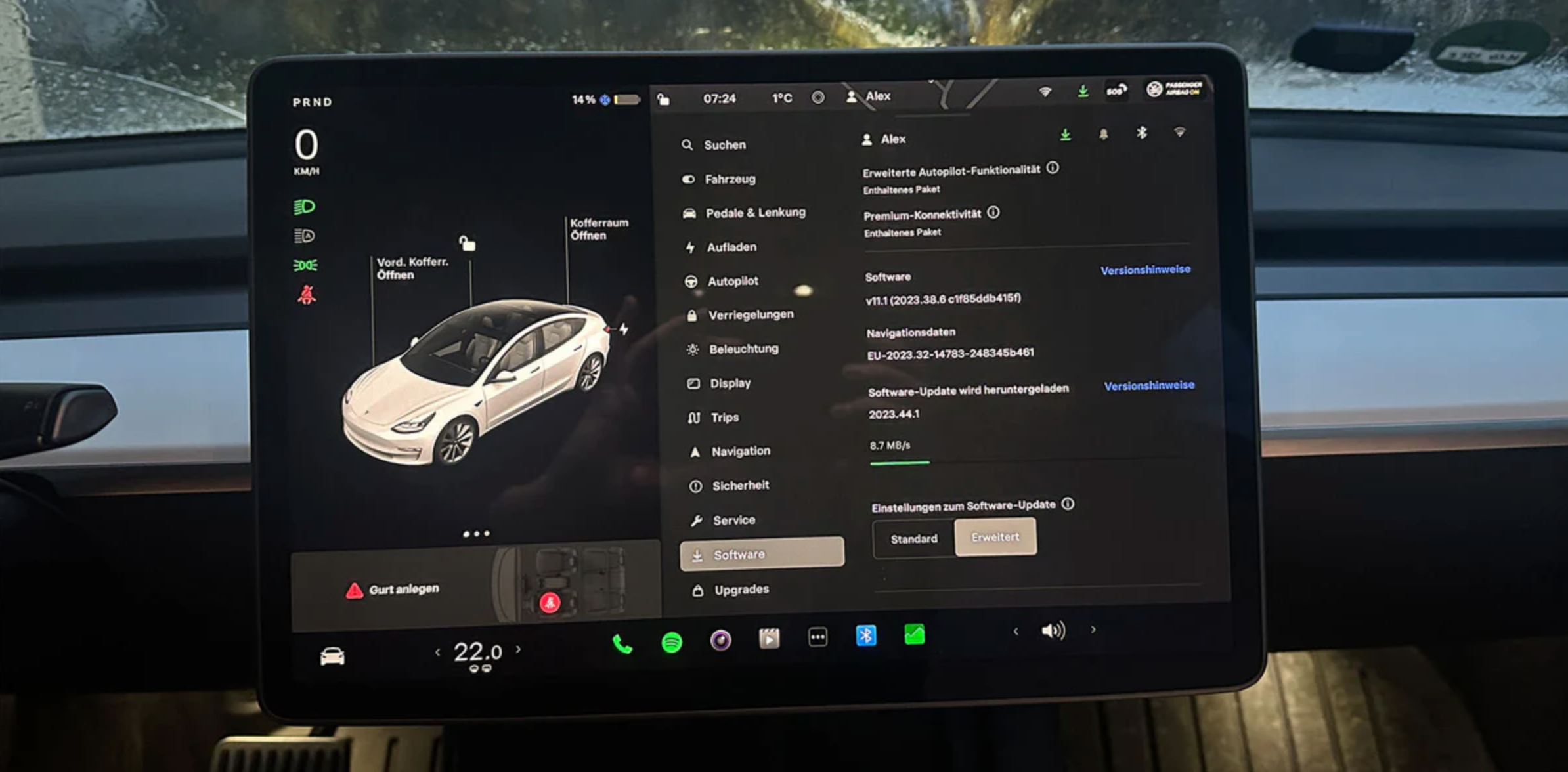Tap the lock icon in the status bar
This screenshot has width=1568, height=772.
(663, 99)
